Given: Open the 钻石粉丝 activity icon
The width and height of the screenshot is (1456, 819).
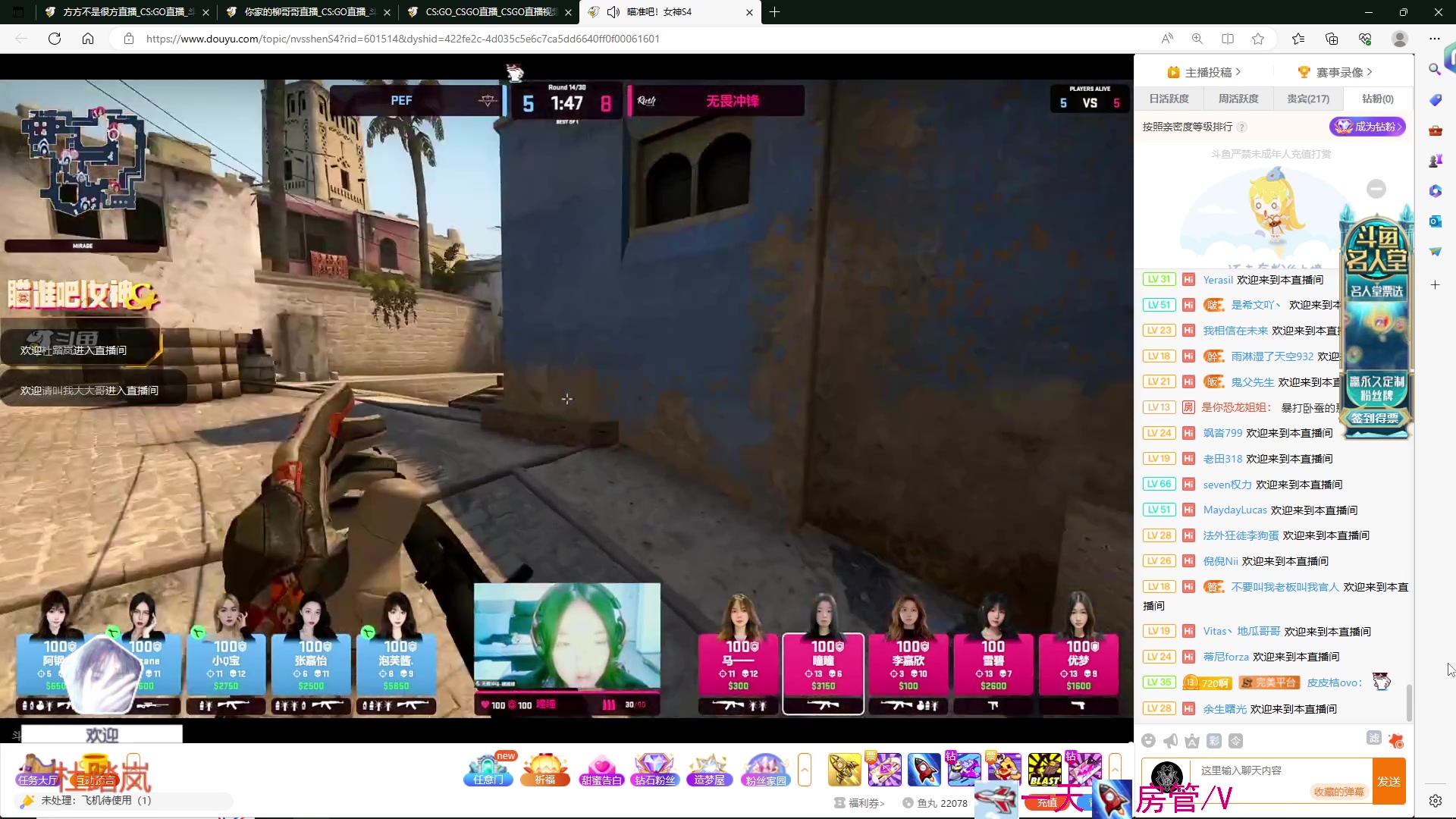Looking at the screenshot, I should point(655,769).
